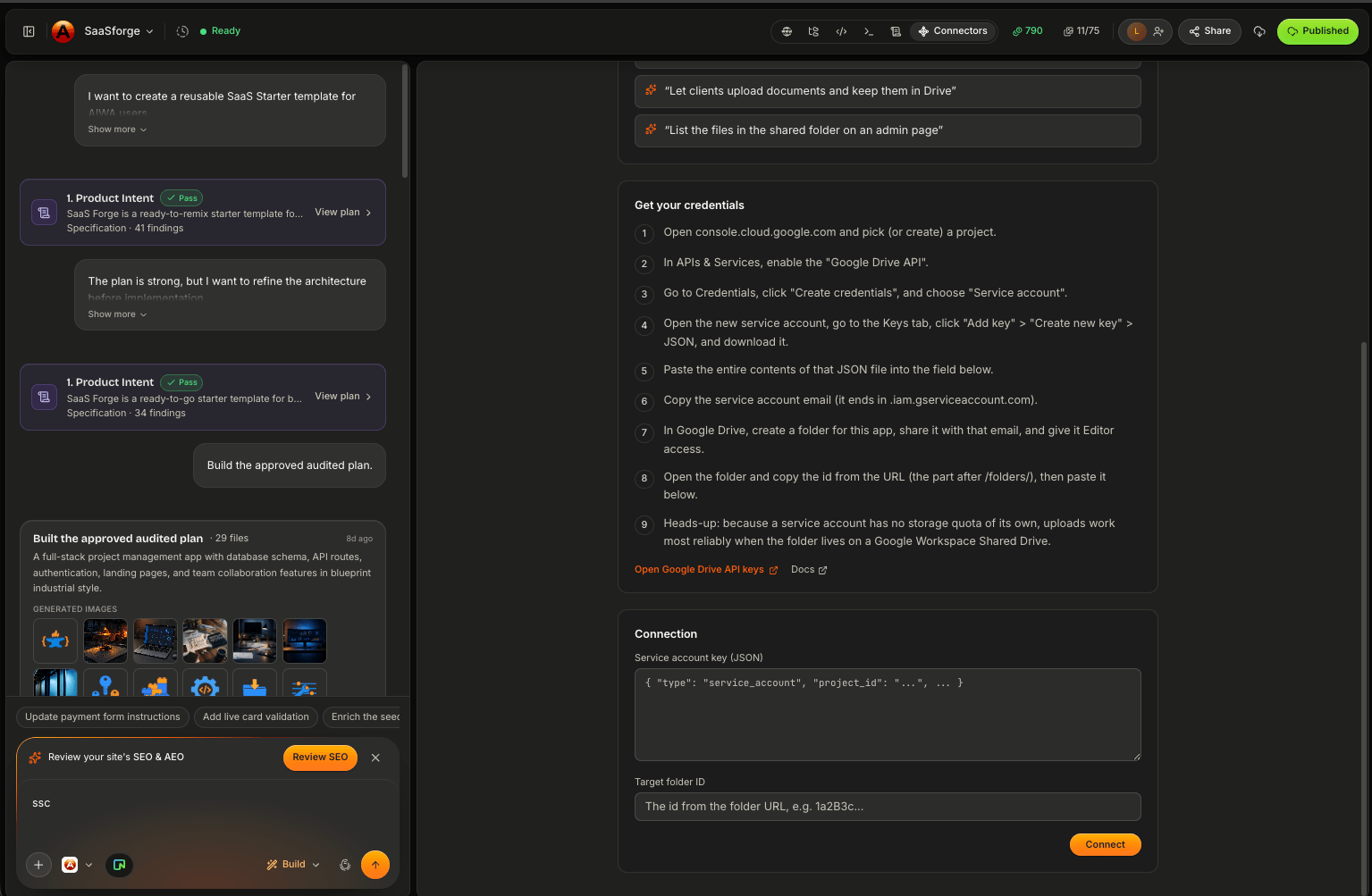The height and width of the screenshot is (896, 1372).
Task: View plan for the 41 findings specification
Action: point(343,213)
